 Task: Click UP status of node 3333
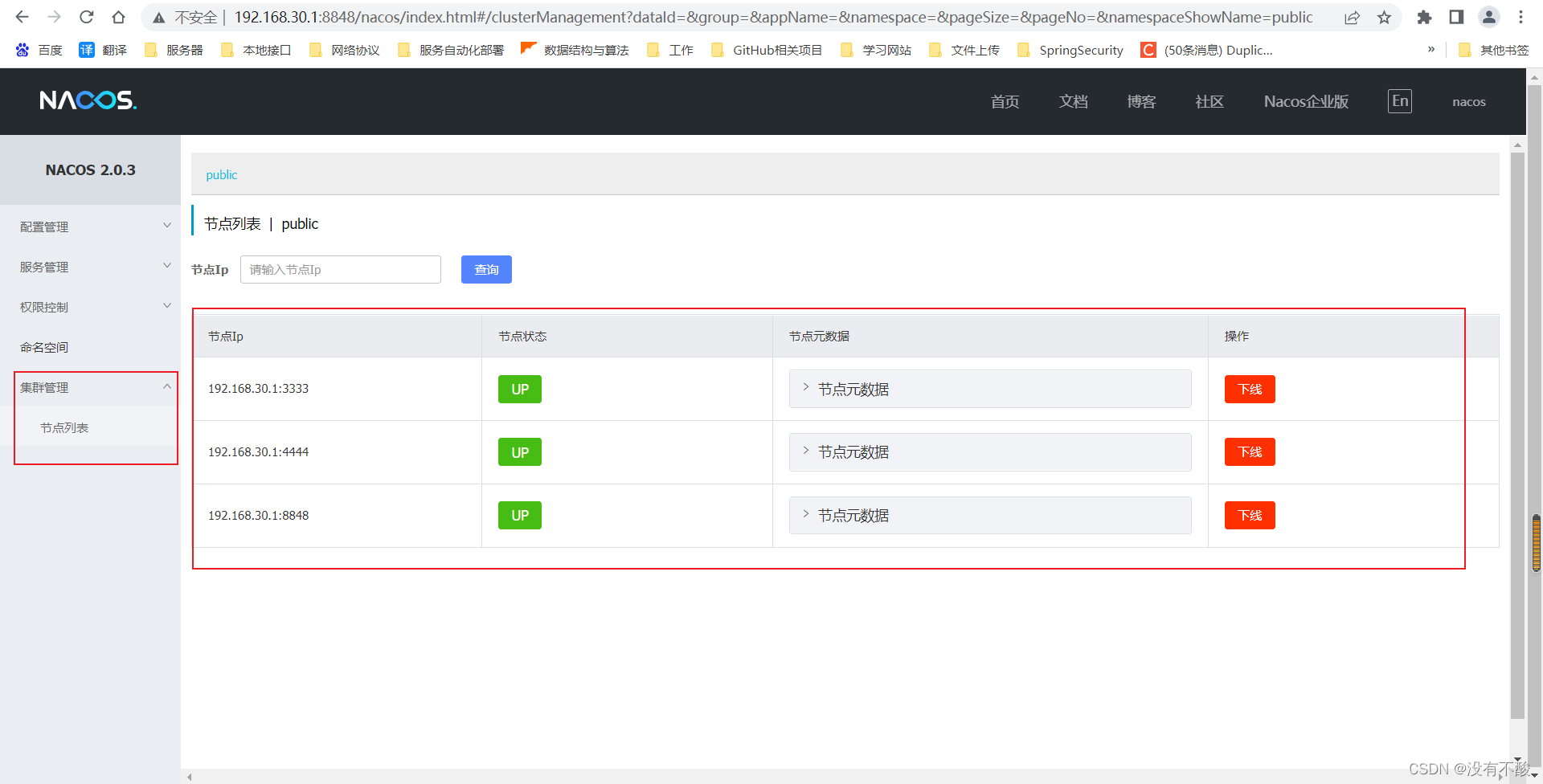pos(520,389)
